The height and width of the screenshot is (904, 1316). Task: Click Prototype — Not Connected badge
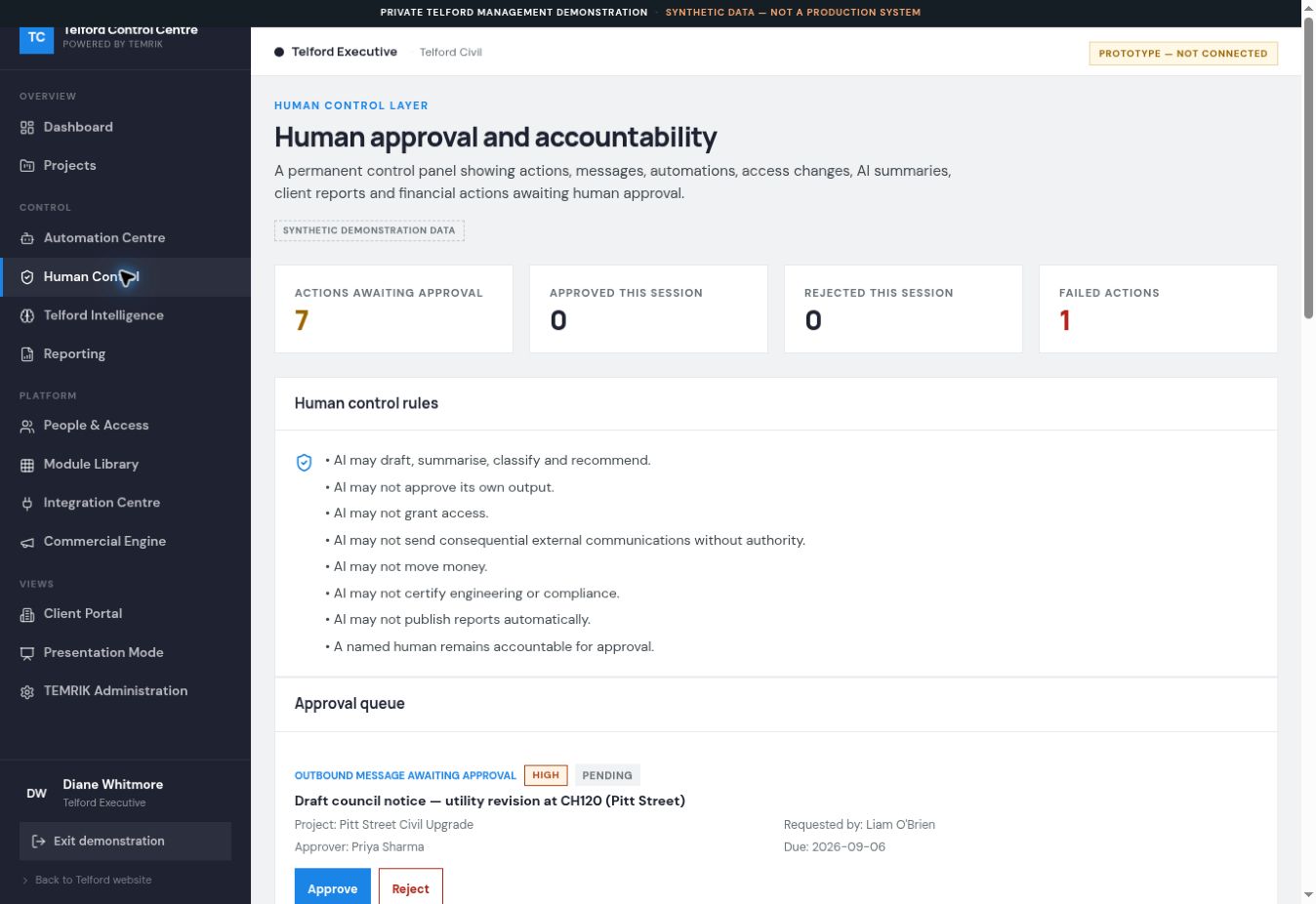pos(1183,54)
